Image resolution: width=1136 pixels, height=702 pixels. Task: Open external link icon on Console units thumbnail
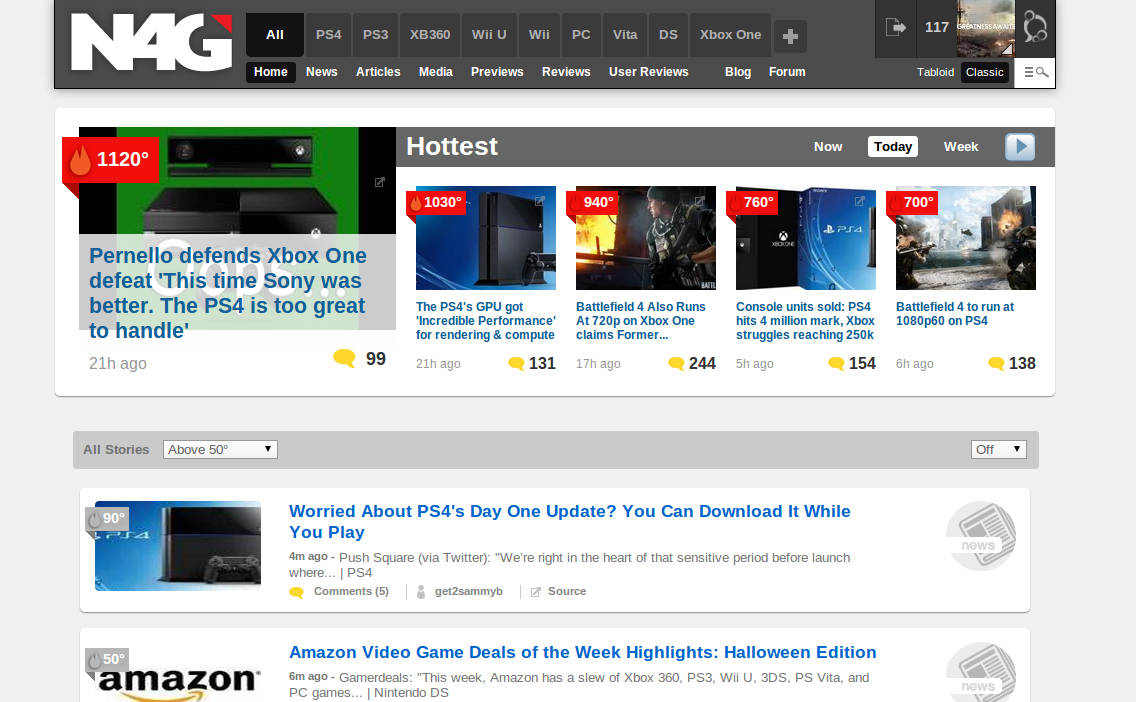pos(859,201)
